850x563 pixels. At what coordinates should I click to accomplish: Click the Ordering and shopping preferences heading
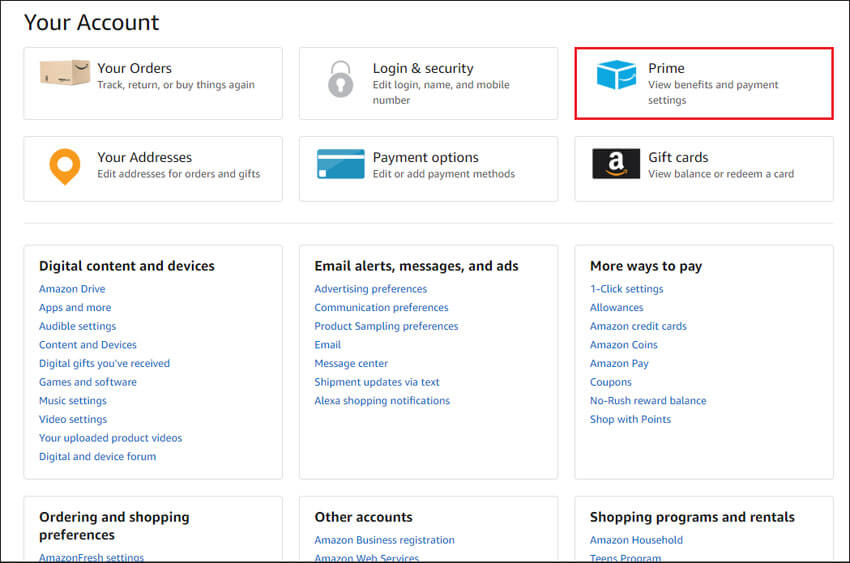point(114,526)
